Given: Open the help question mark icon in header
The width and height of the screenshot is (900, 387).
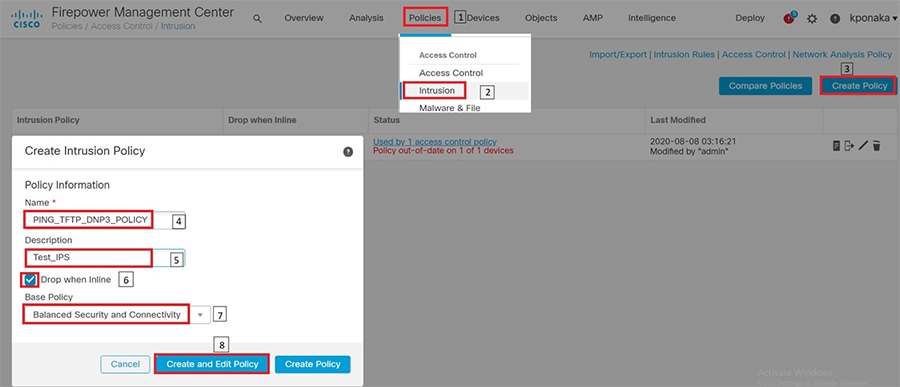Looking at the screenshot, I should (835, 18).
